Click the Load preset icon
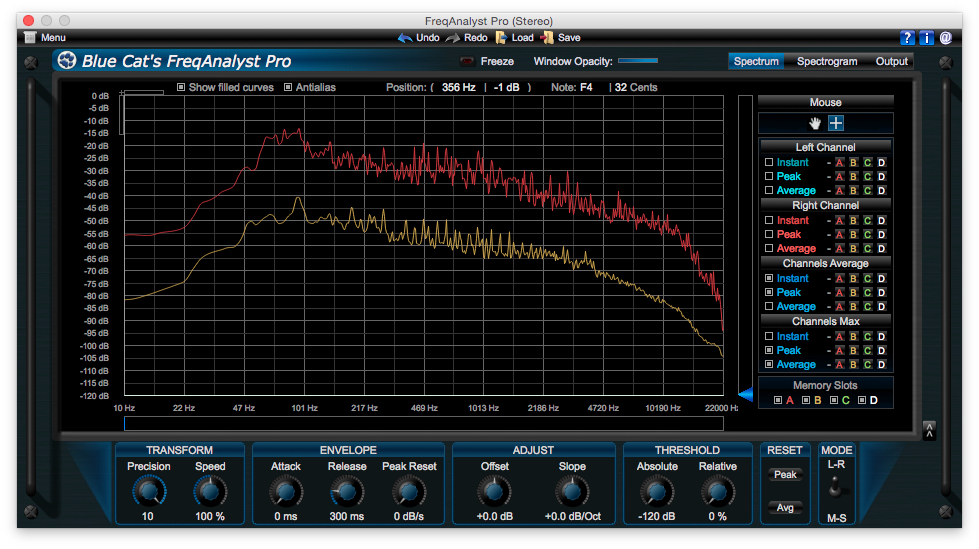The height and width of the screenshot is (549, 979). tap(501, 37)
